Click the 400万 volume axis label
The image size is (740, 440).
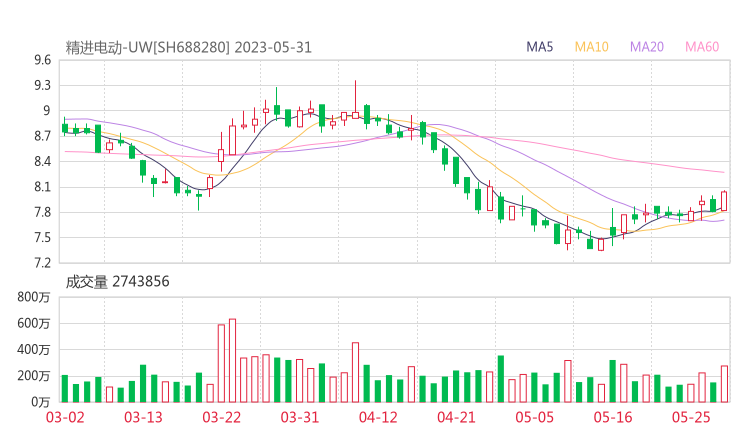(34, 350)
